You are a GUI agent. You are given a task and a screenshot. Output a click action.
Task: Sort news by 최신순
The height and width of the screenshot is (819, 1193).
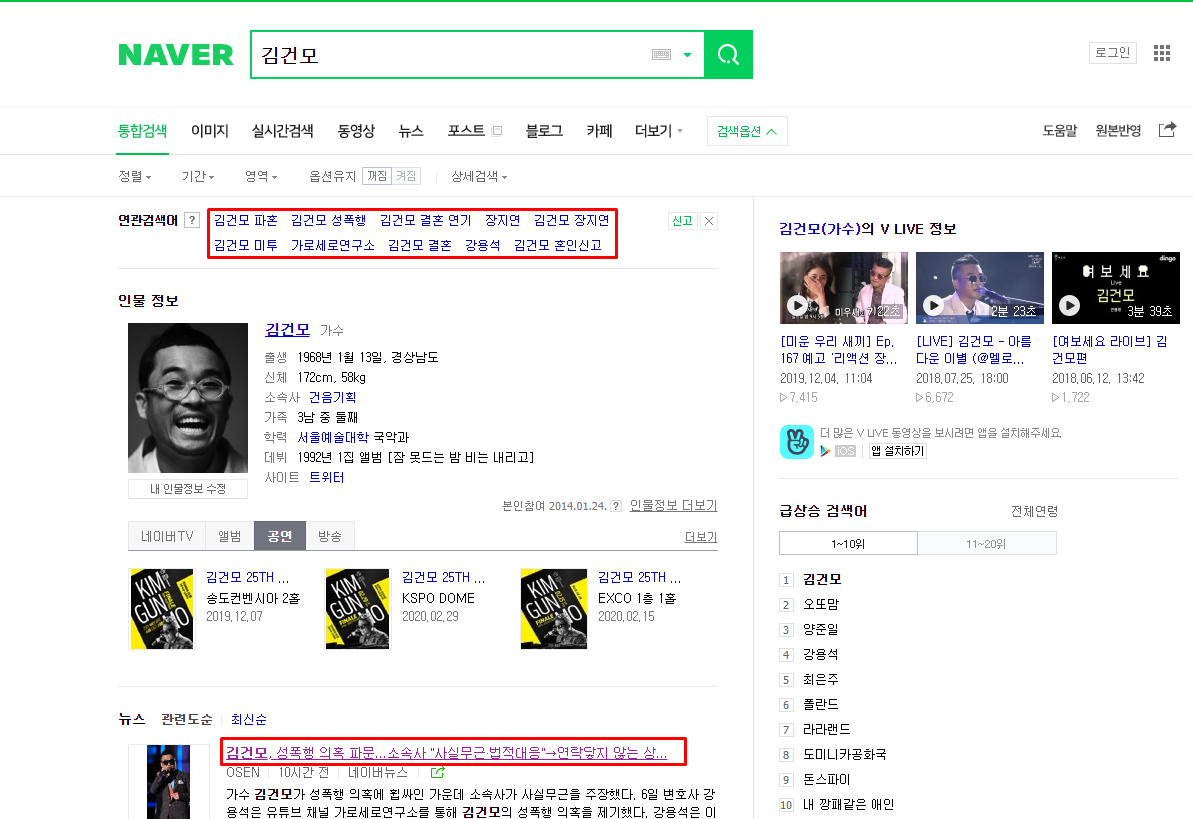click(x=249, y=719)
